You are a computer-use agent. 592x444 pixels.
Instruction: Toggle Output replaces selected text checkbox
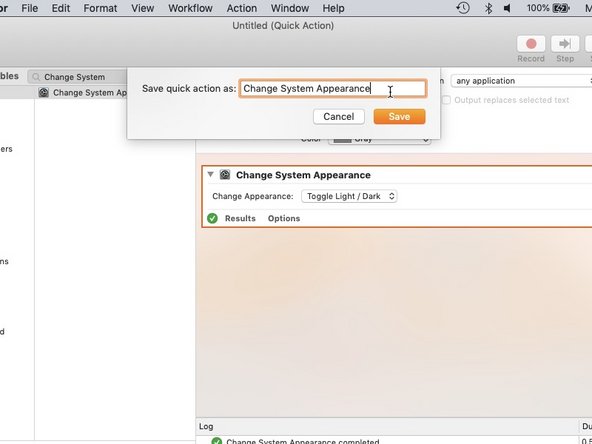[x=447, y=100]
